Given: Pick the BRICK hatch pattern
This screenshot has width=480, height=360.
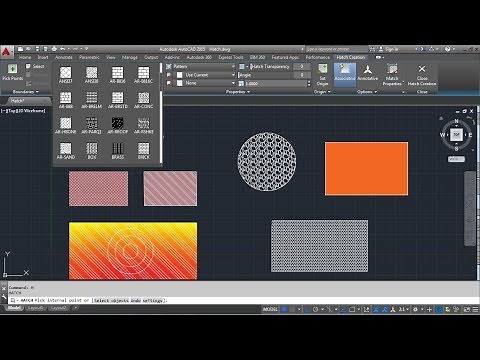Looking at the screenshot, I should point(144,151).
